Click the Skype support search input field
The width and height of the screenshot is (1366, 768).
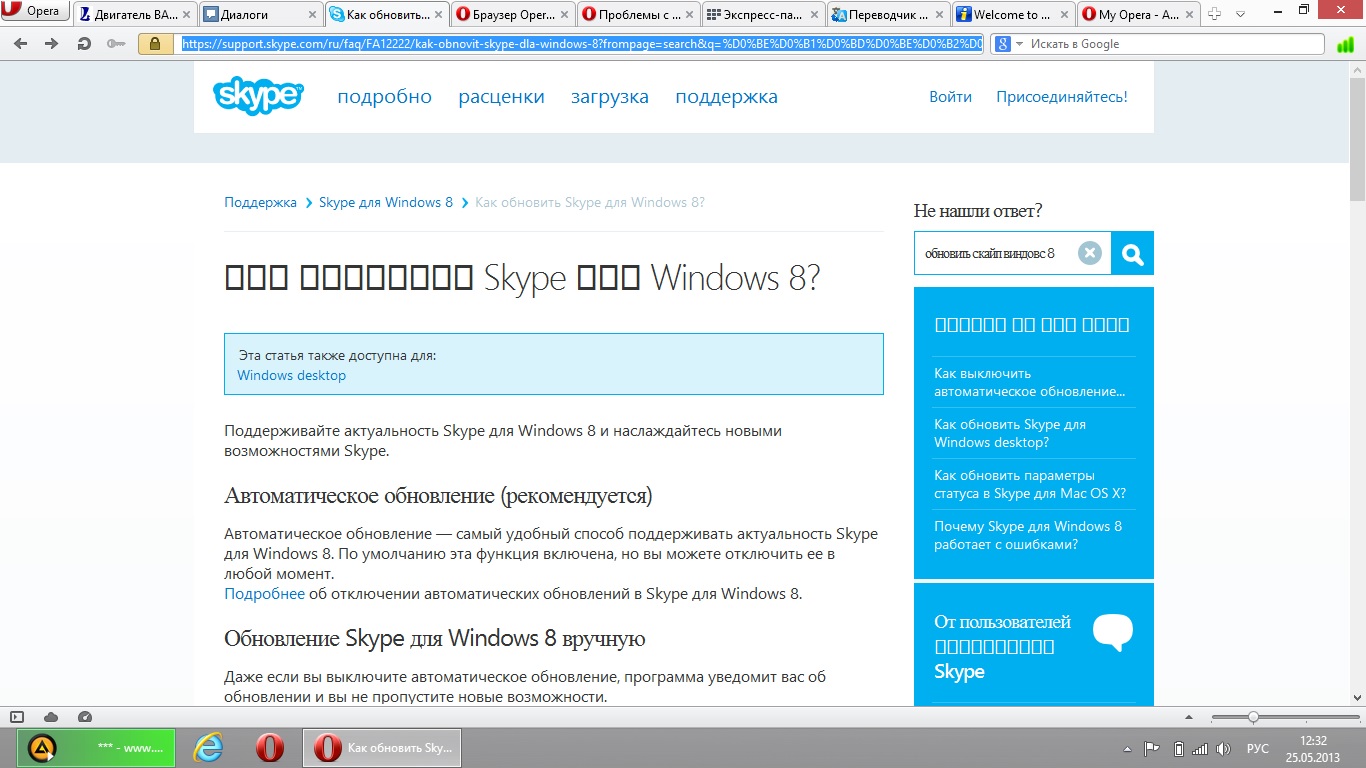995,253
